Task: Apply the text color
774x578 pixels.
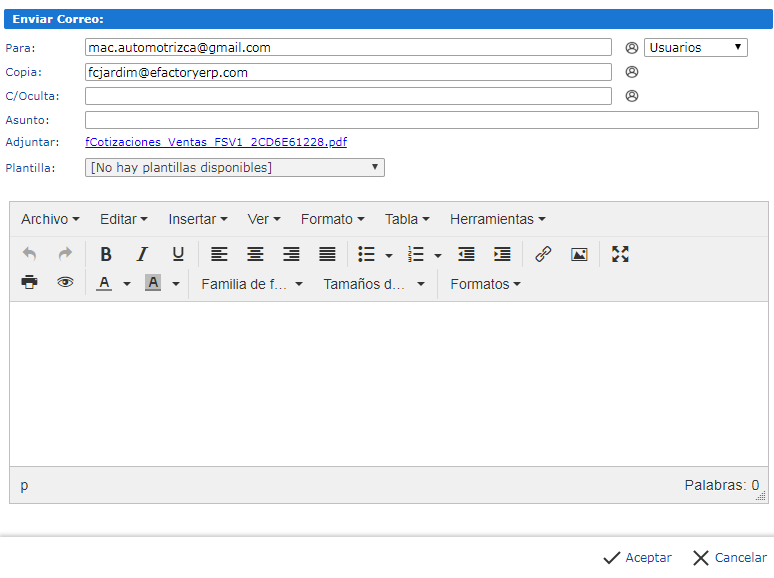Action: click(104, 283)
